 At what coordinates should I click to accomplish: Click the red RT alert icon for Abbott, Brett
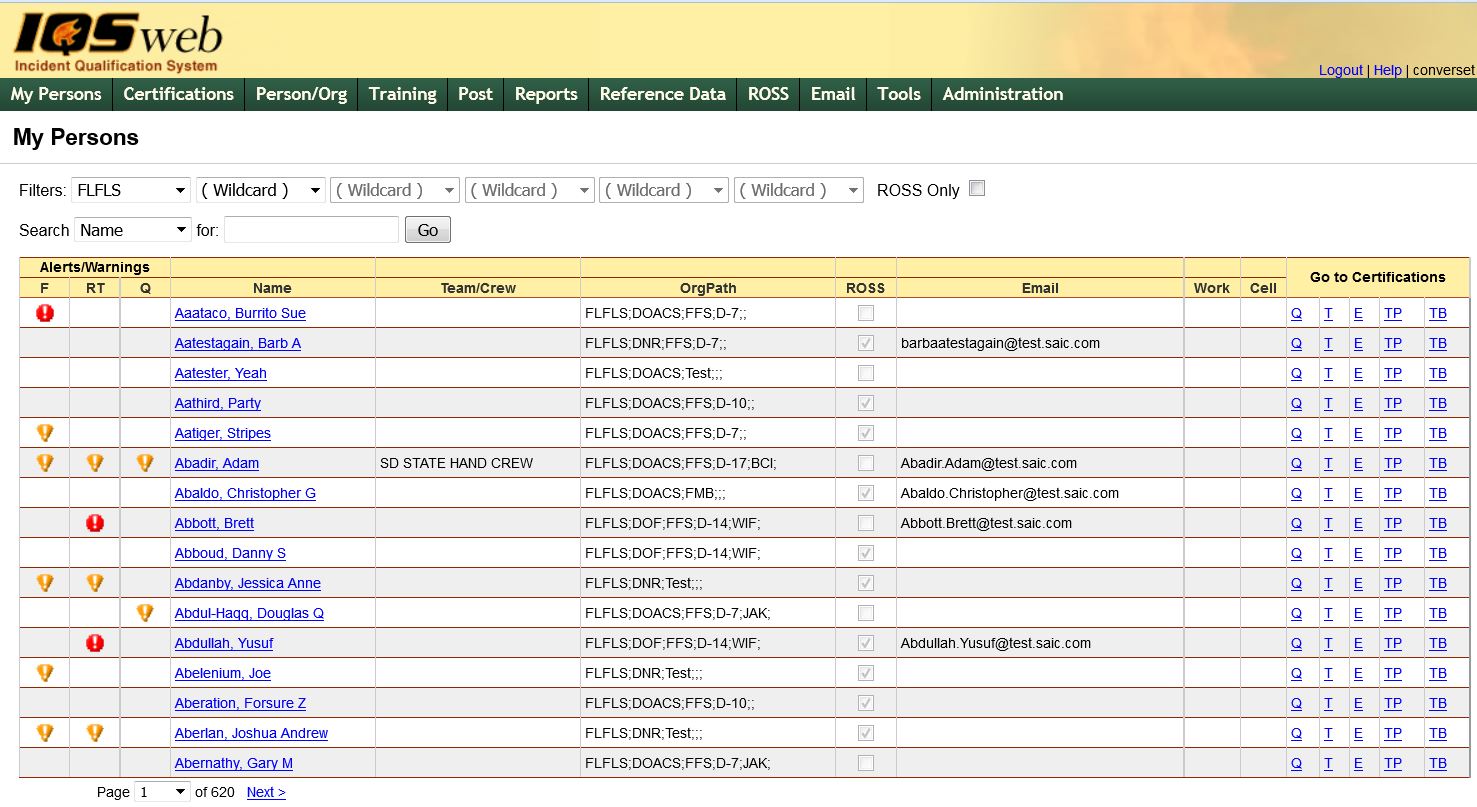95,523
